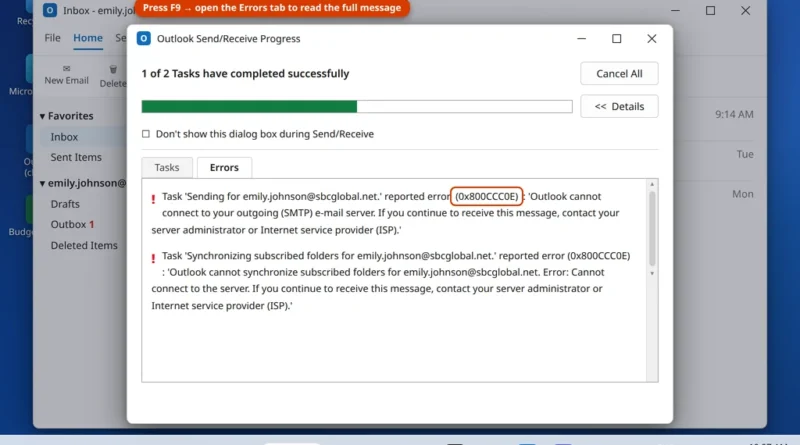800x445 pixels.
Task: Switch to the Tasks tab
Action: (167, 167)
